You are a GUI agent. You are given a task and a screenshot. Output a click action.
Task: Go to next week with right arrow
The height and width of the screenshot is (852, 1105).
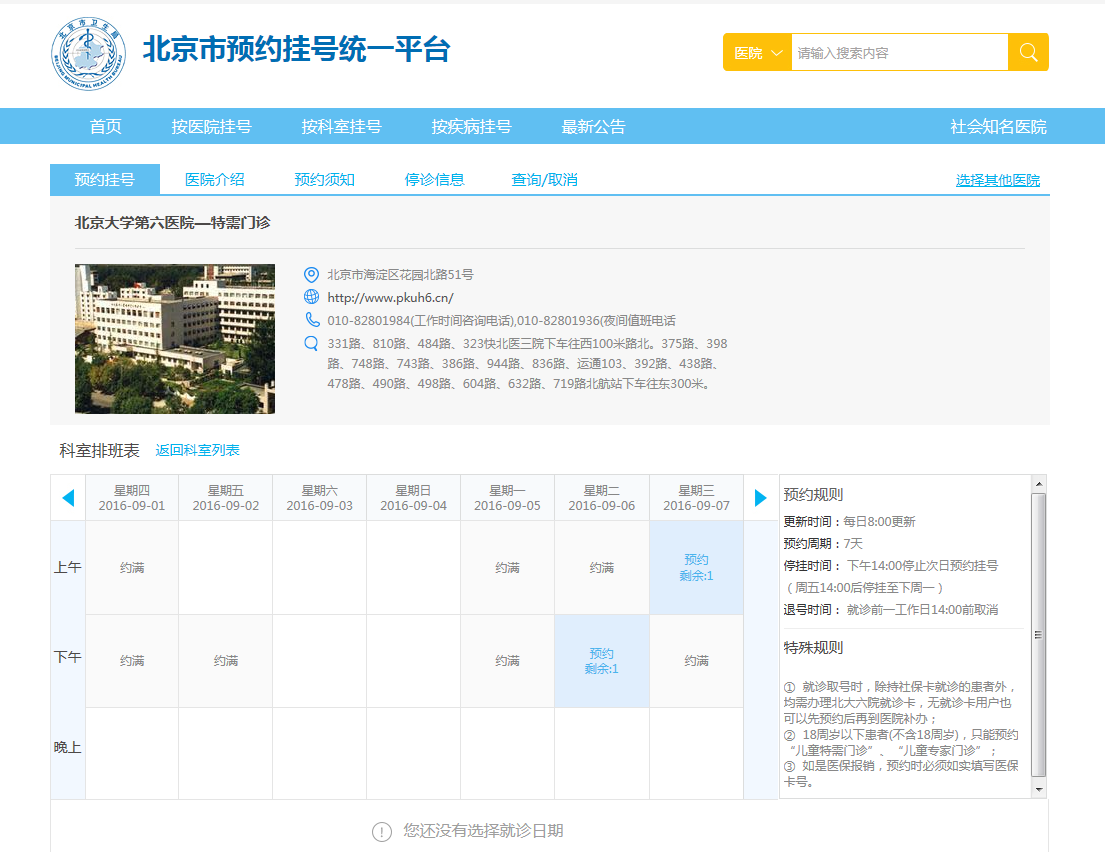760,498
